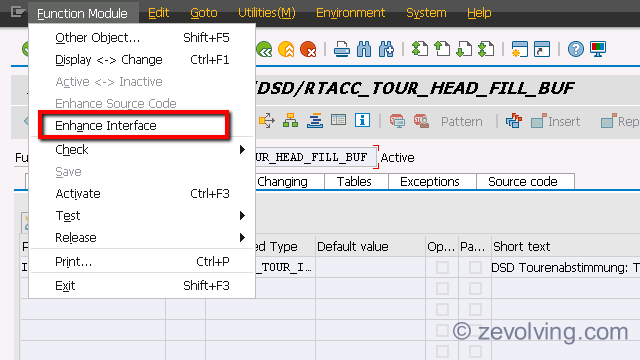Tick the Pa... checkbox in third table row
This screenshot has height=360, width=640.
tap(475, 309)
